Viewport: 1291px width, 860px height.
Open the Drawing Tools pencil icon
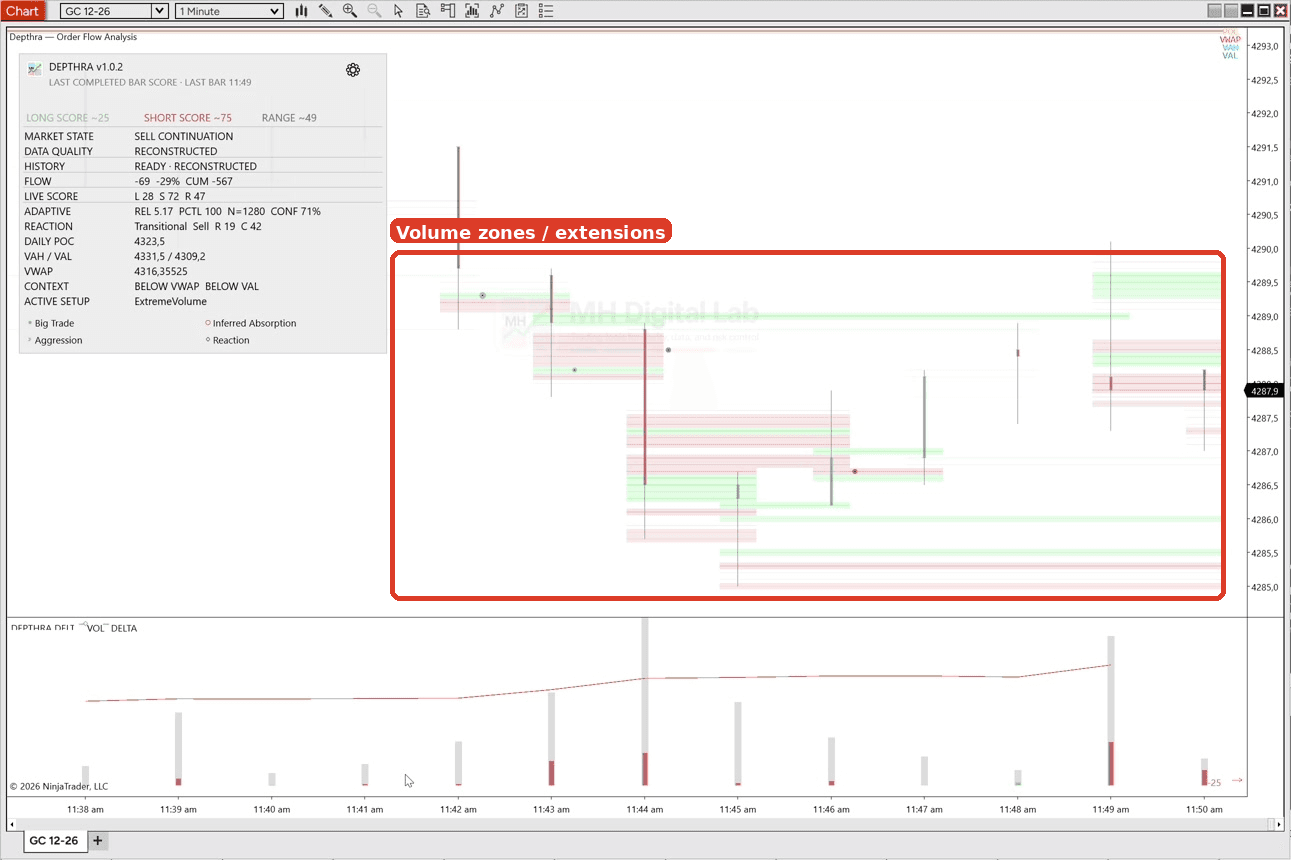click(326, 11)
